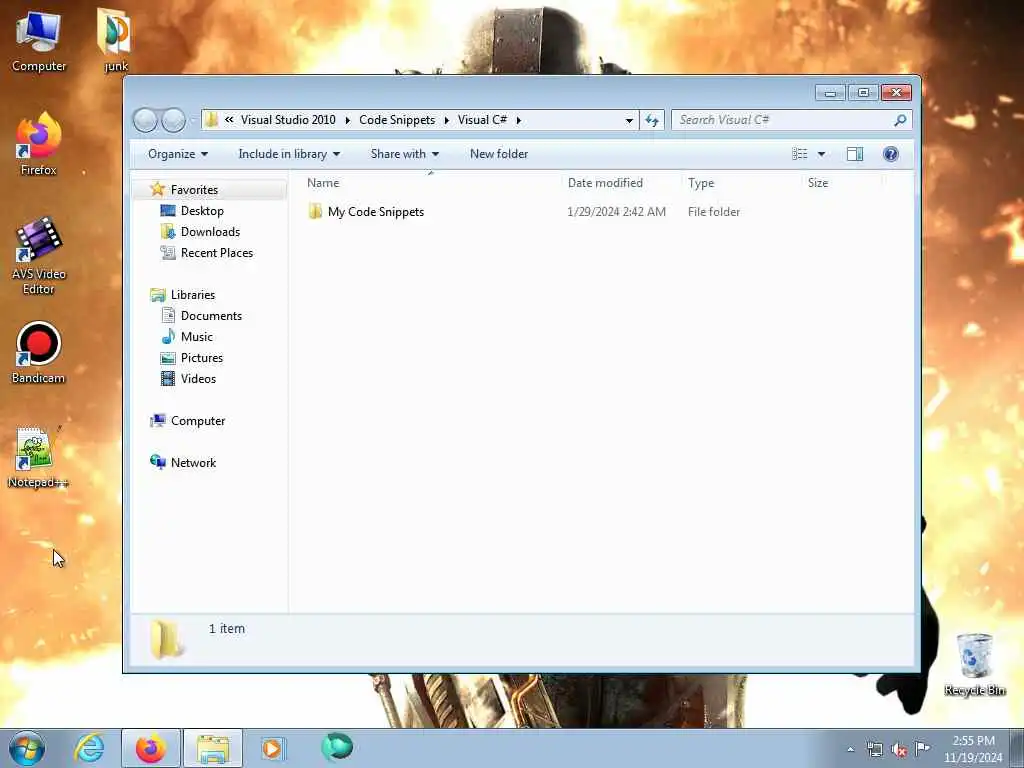Click the Explorer Forward button
1024x768 pixels.
(x=173, y=120)
